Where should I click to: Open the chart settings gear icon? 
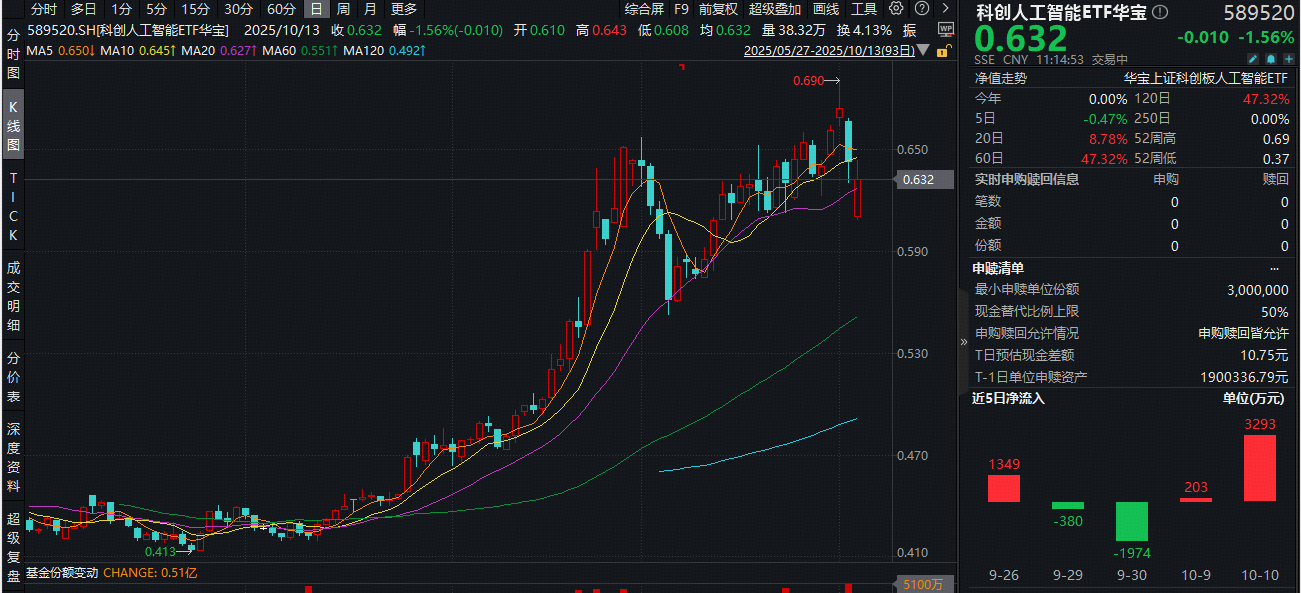tap(895, 9)
